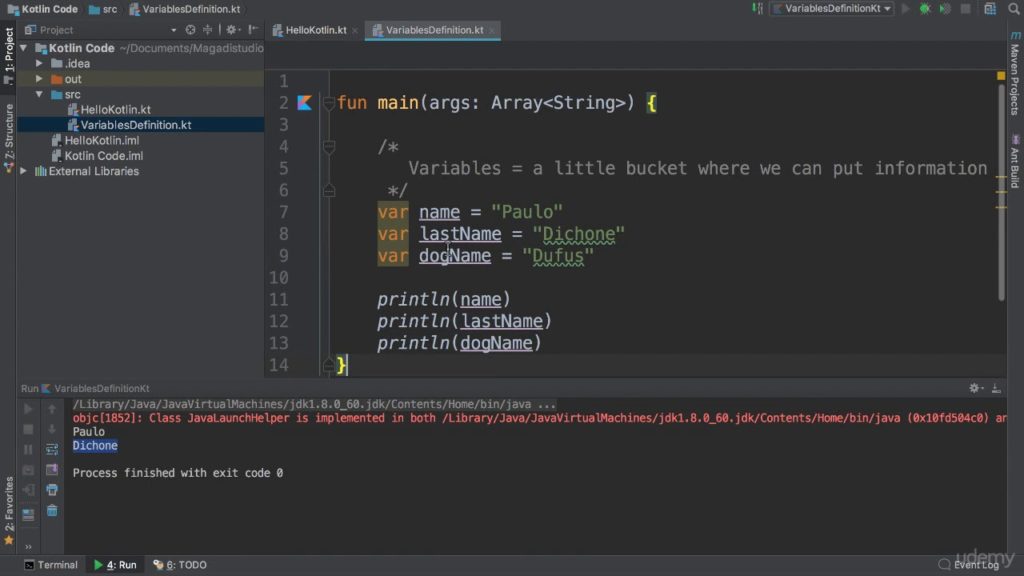Click the editor vertical scrollbar

[1001, 193]
